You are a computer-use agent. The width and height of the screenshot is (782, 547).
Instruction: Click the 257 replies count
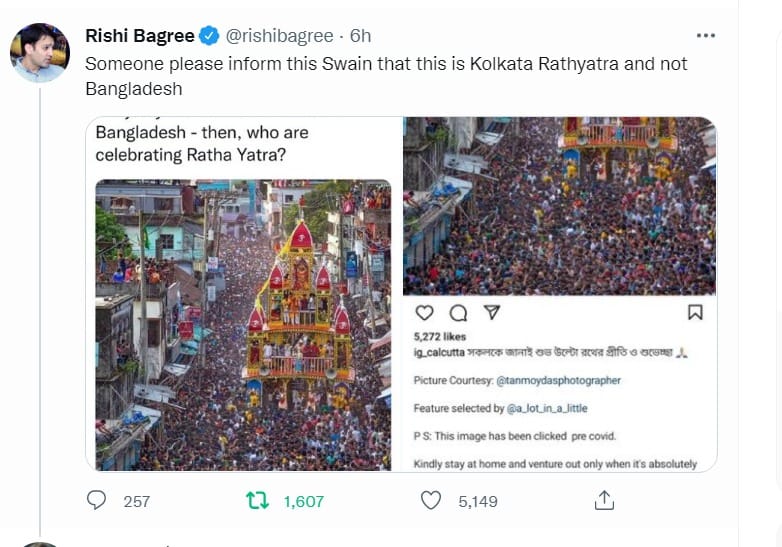click(x=136, y=501)
